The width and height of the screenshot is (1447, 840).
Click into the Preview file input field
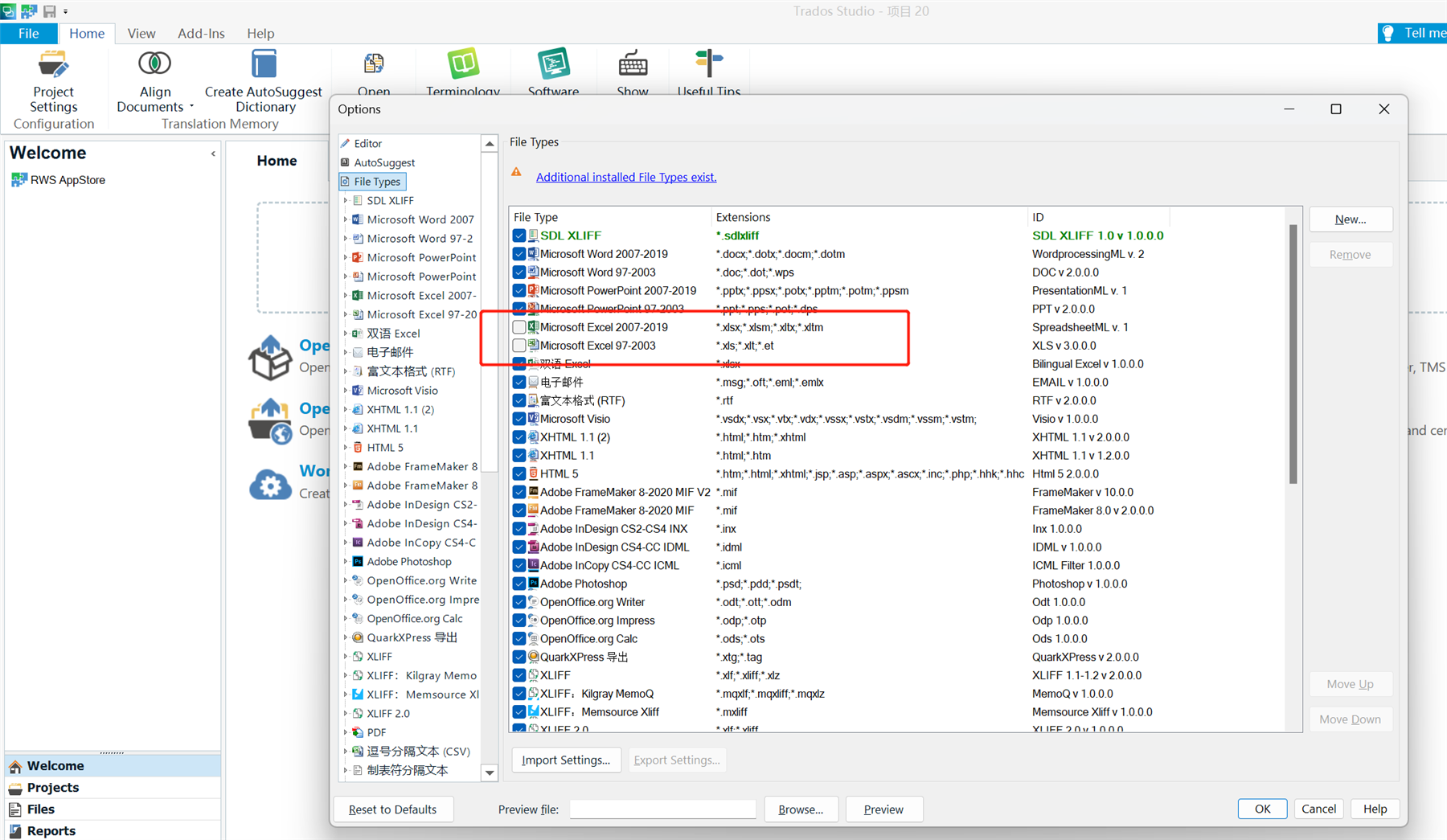[662, 809]
